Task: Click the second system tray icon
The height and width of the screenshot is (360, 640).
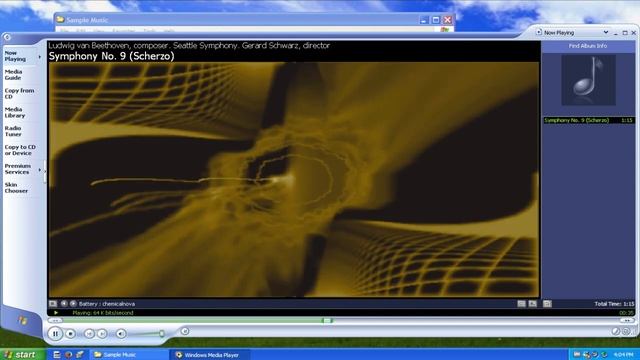Action: tap(586, 354)
